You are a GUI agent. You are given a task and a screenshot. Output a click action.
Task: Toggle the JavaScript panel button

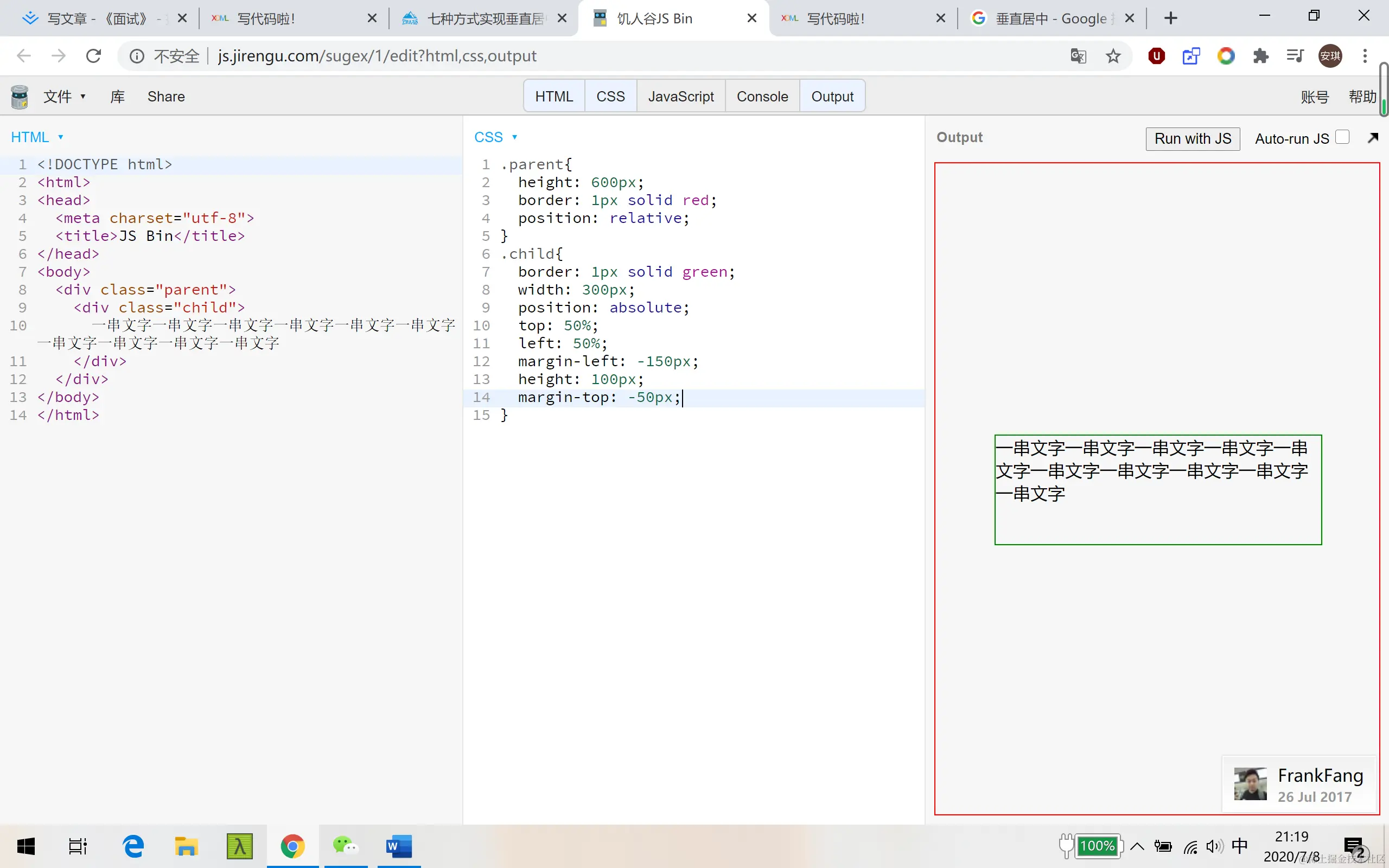coord(680,97)
